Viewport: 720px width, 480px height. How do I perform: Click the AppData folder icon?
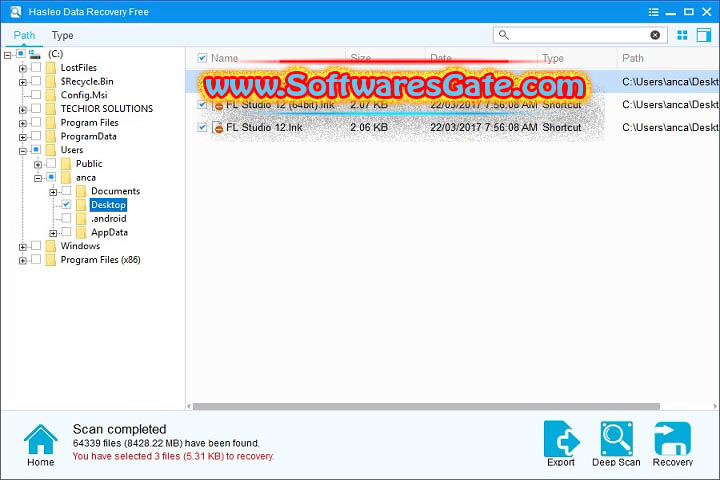81,232
